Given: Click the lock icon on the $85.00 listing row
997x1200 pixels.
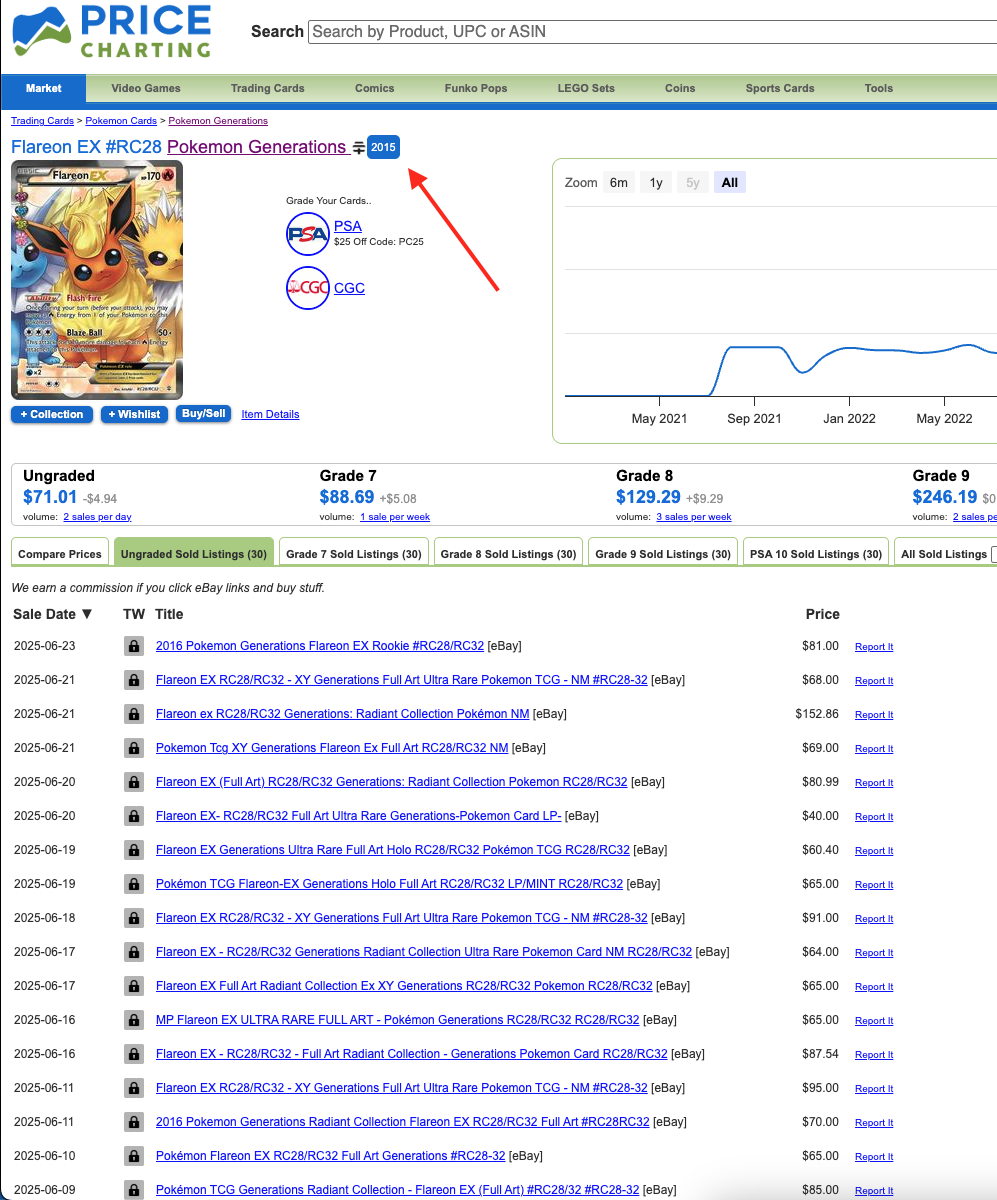Looking at the screenshot, I should point(133,1190).
